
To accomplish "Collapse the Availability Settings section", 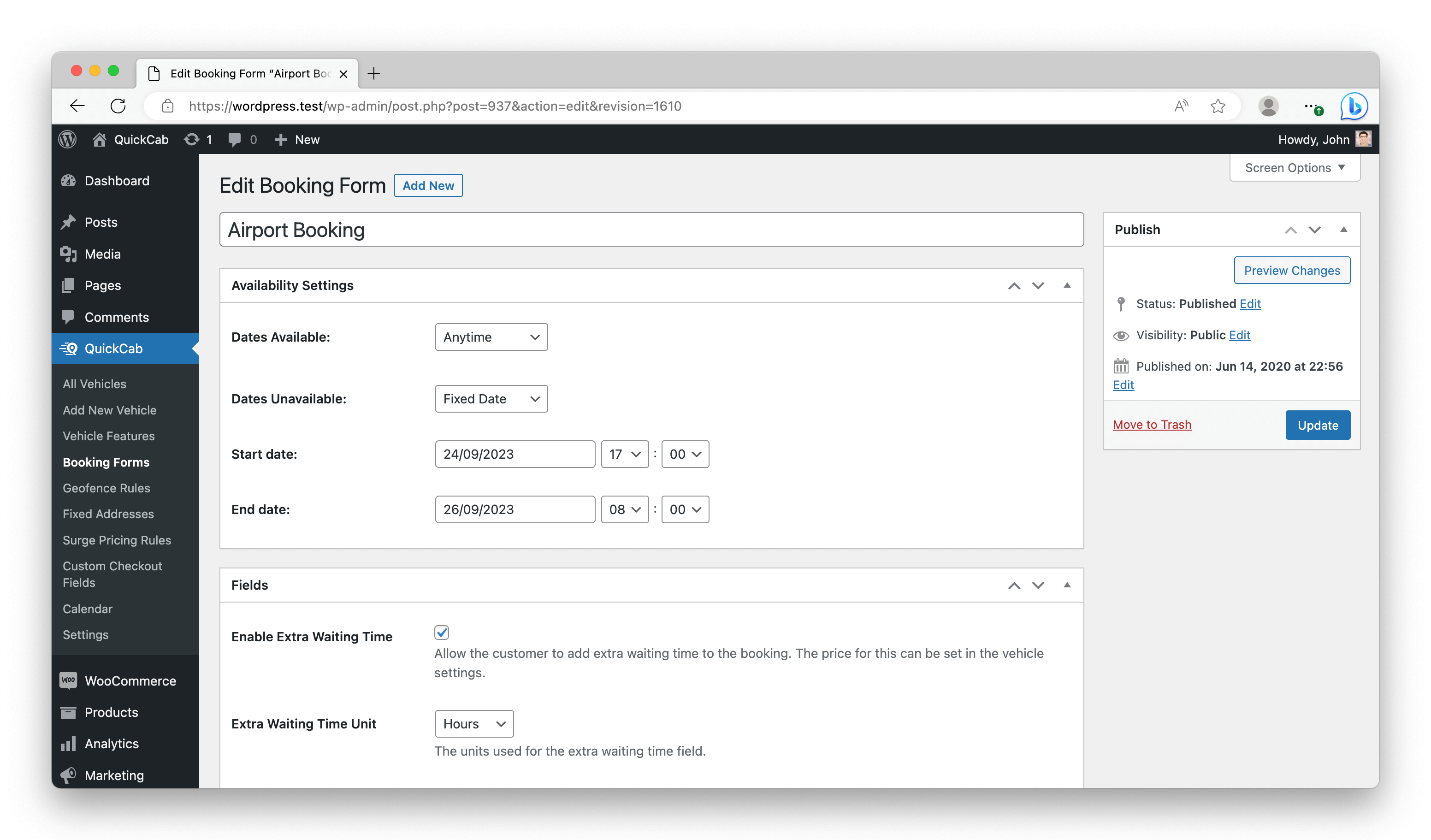I will (1066, 284).
